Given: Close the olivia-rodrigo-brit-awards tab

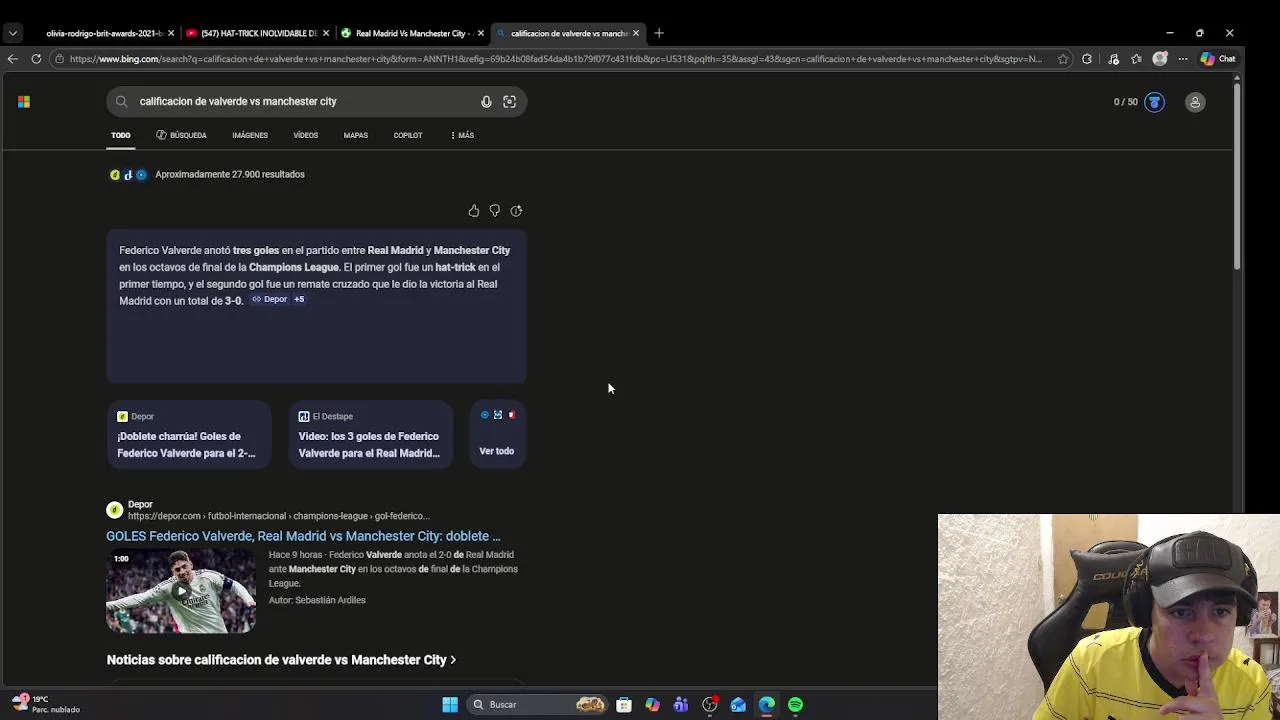Looking at the screenshot, I should click(x=171, y=33).
